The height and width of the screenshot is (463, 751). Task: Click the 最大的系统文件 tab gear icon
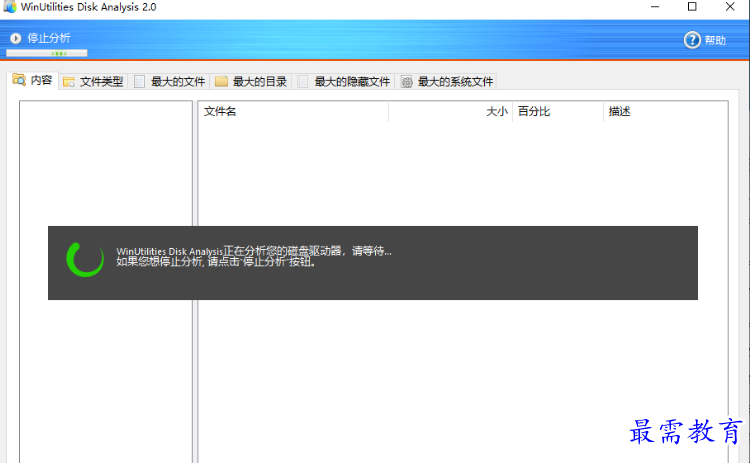[407, 82]
